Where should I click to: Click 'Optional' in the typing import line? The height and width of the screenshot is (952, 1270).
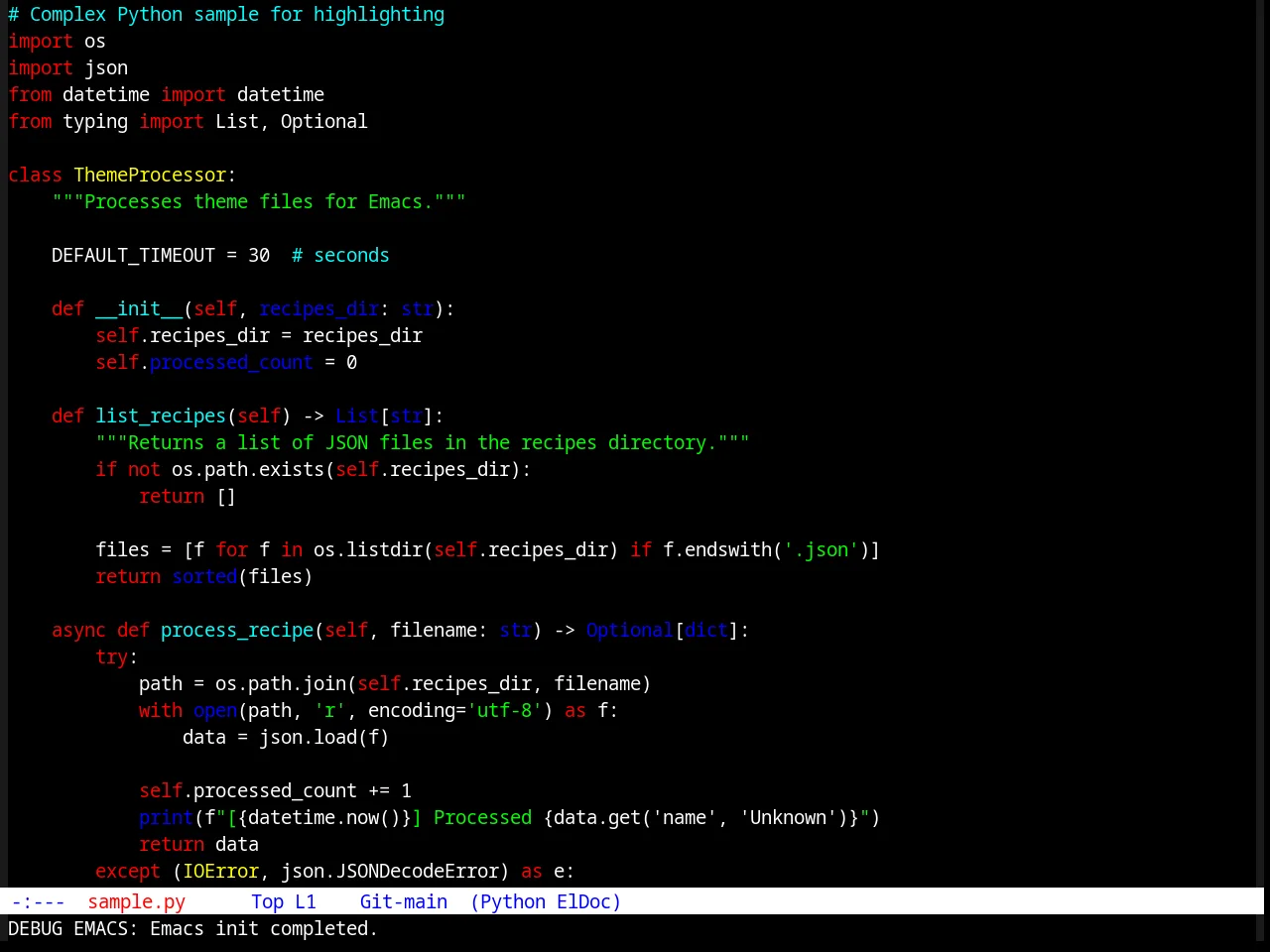pos(324,122)
